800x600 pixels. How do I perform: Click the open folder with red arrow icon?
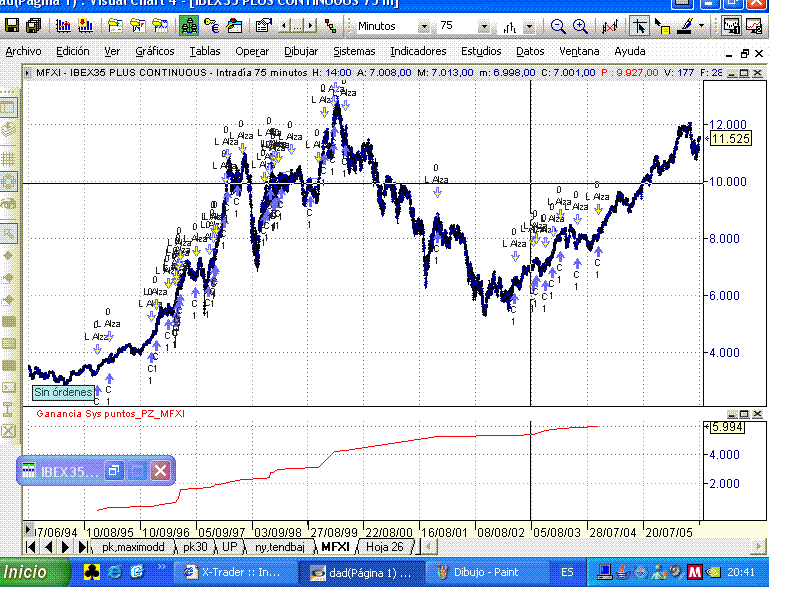click(138, 26)
